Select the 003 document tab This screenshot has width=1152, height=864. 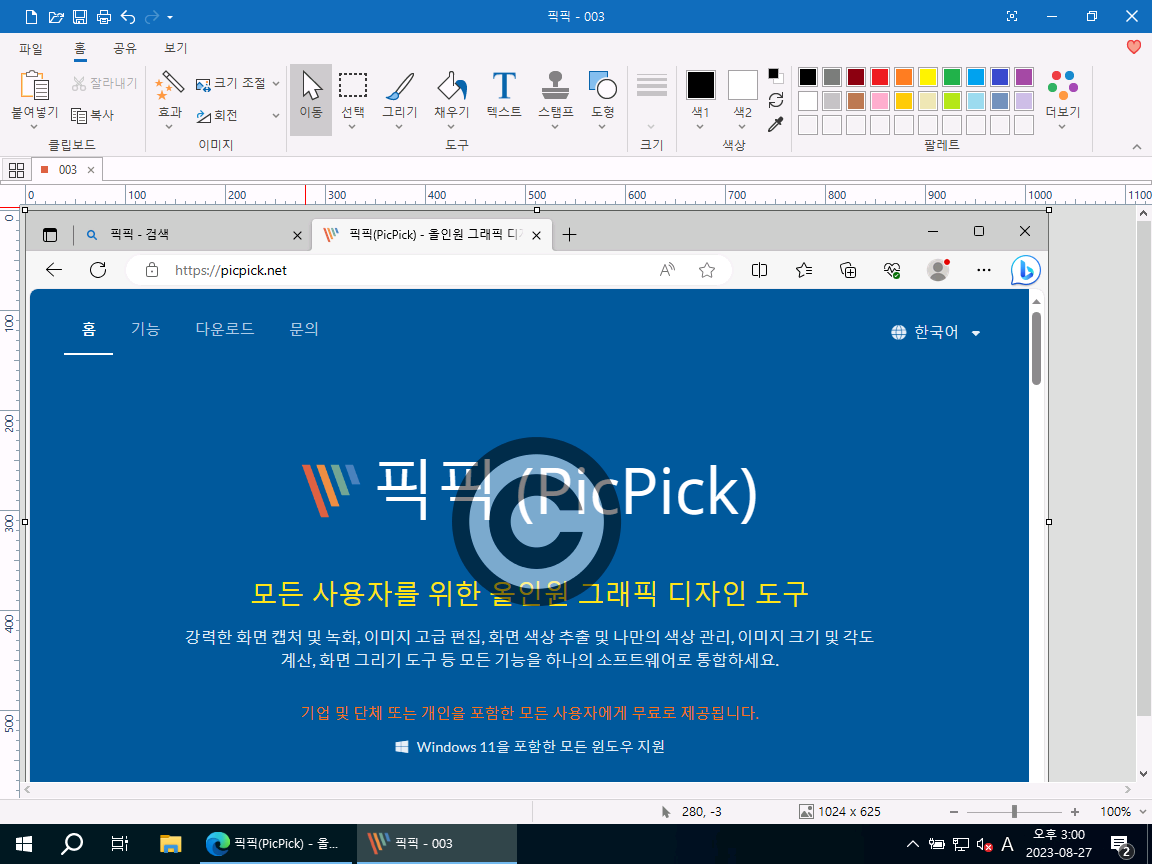tap(68, 170)
